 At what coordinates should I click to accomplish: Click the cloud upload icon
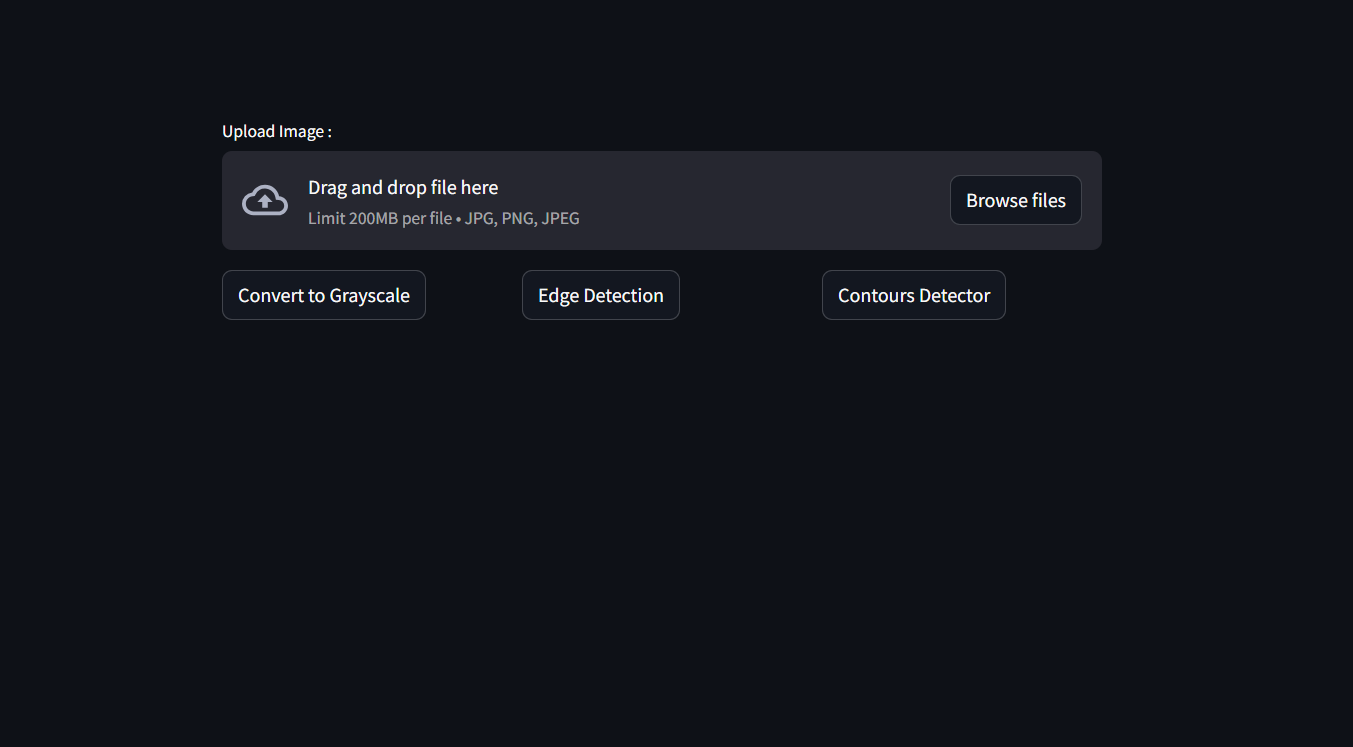[265, 201]
